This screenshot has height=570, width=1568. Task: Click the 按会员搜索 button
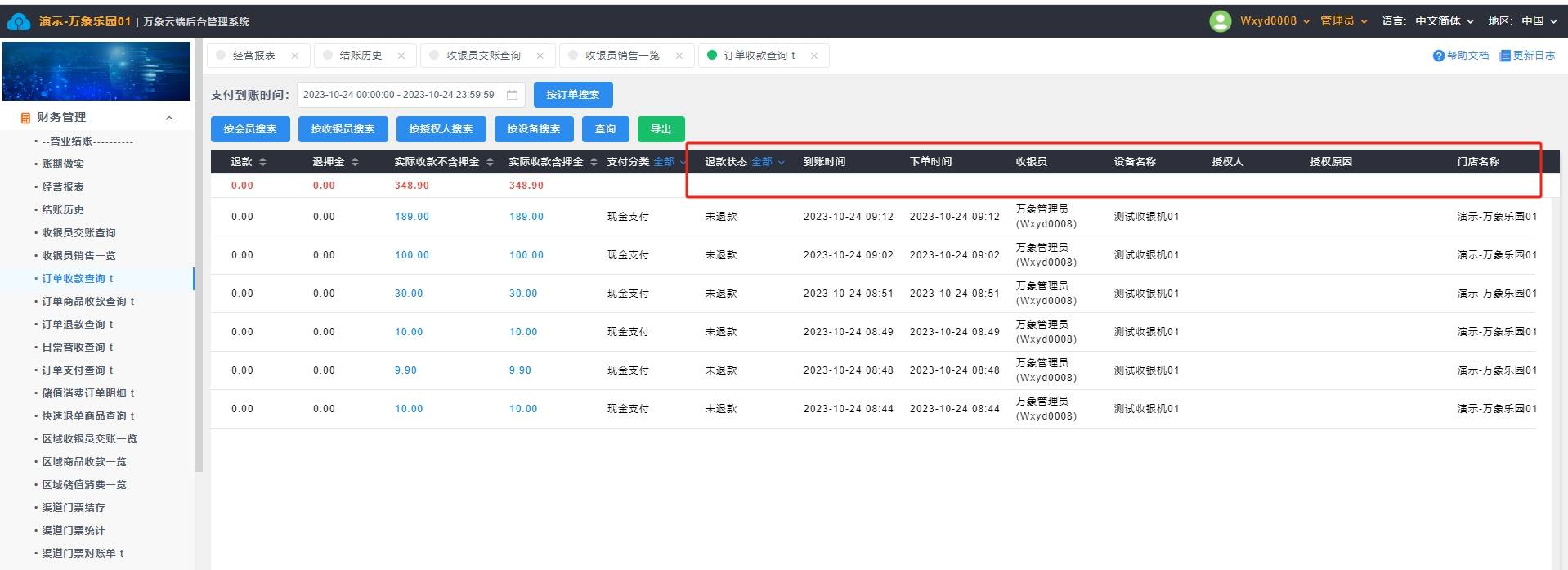(250, 129)
